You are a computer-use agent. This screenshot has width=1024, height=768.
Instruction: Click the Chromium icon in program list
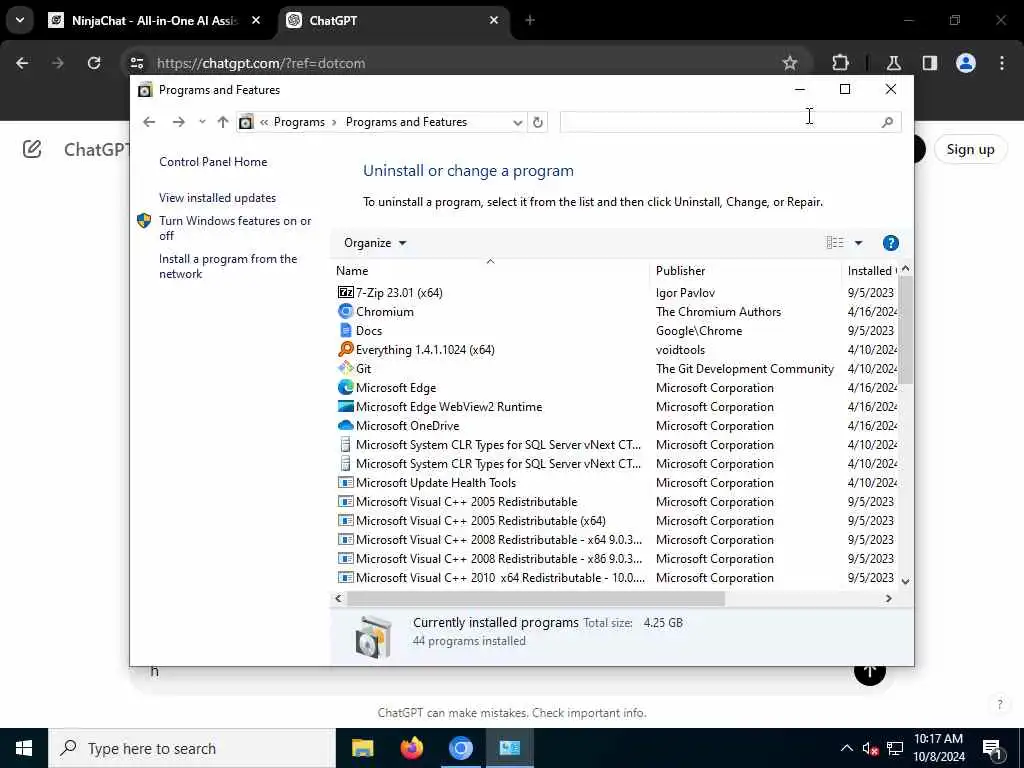click(x=345, y=312)
